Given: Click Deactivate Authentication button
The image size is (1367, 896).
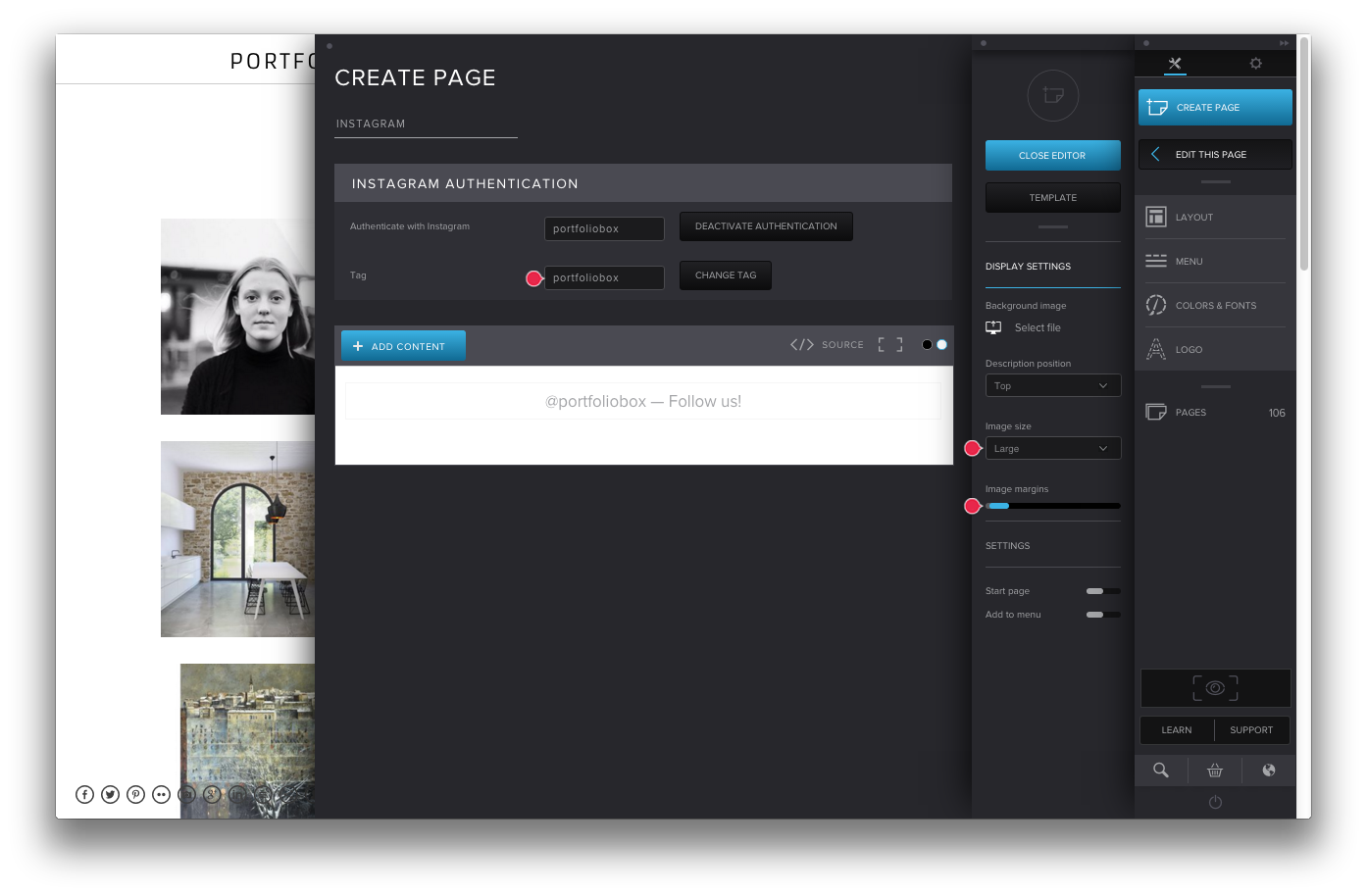Looking at the screenshot, I should [x=766, y=226].
